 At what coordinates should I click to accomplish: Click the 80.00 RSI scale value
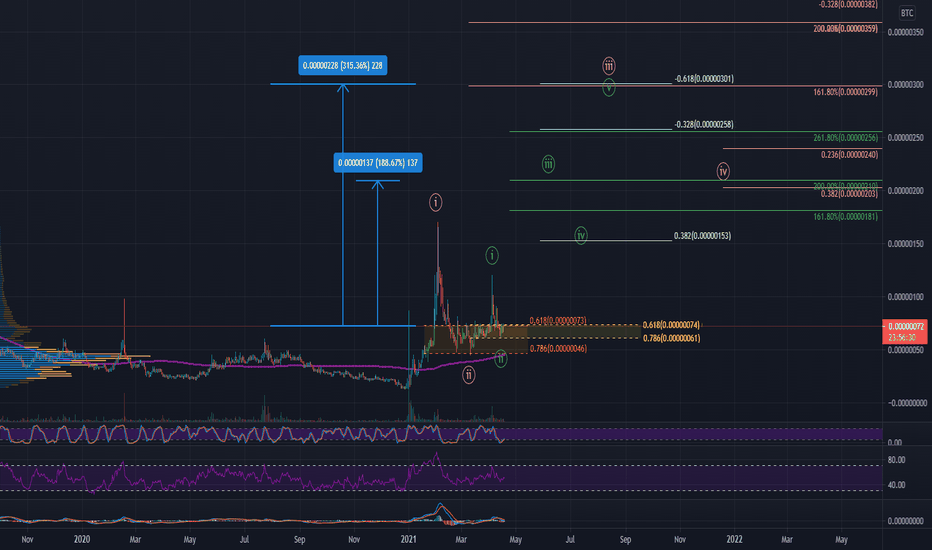(896, 460)
